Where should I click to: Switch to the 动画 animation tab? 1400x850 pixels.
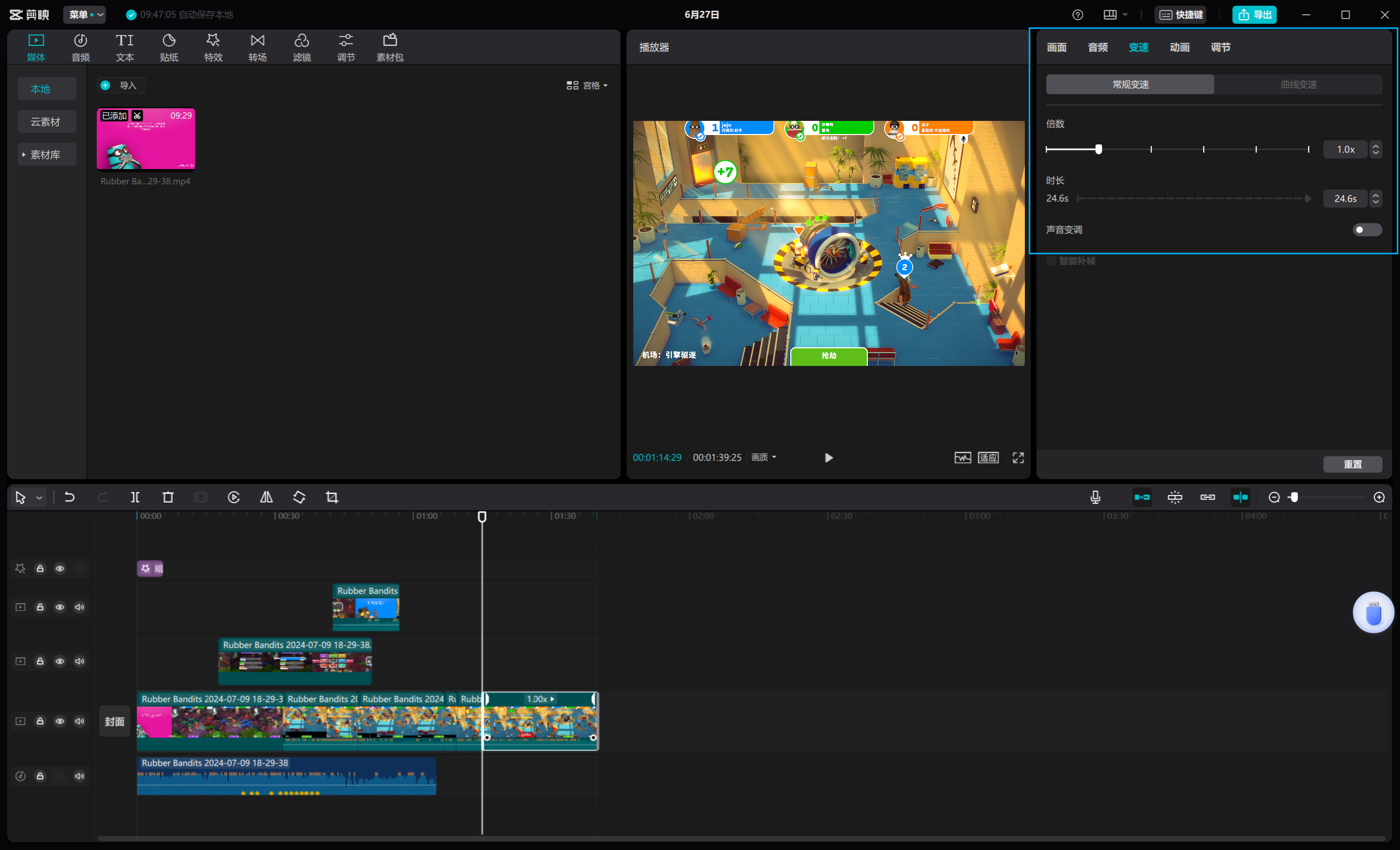coord(1180,47)
